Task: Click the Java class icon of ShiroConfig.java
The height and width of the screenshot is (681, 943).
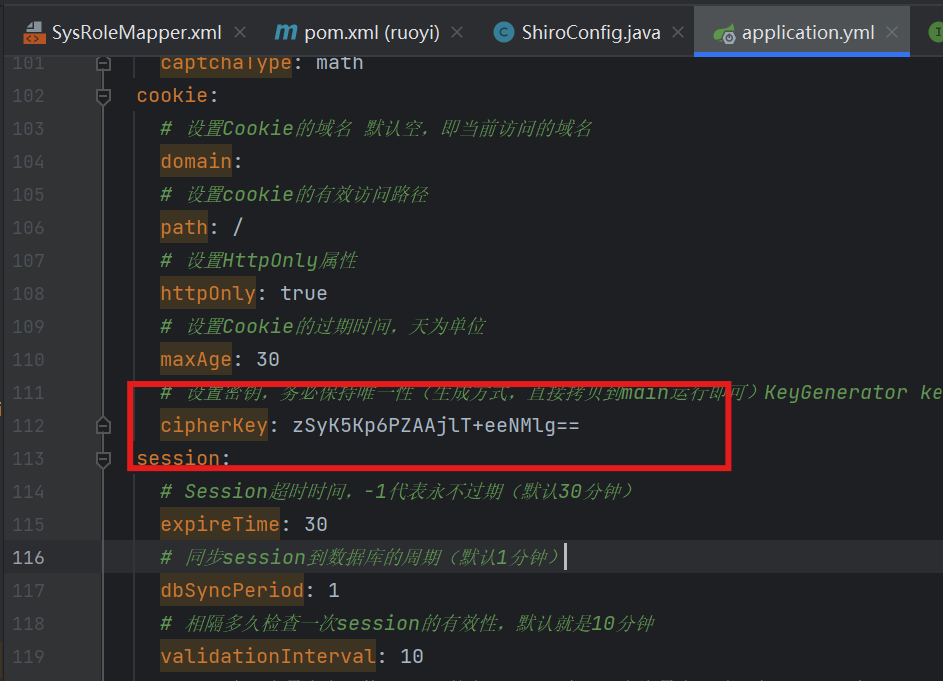Action: (x=503, y=32)
